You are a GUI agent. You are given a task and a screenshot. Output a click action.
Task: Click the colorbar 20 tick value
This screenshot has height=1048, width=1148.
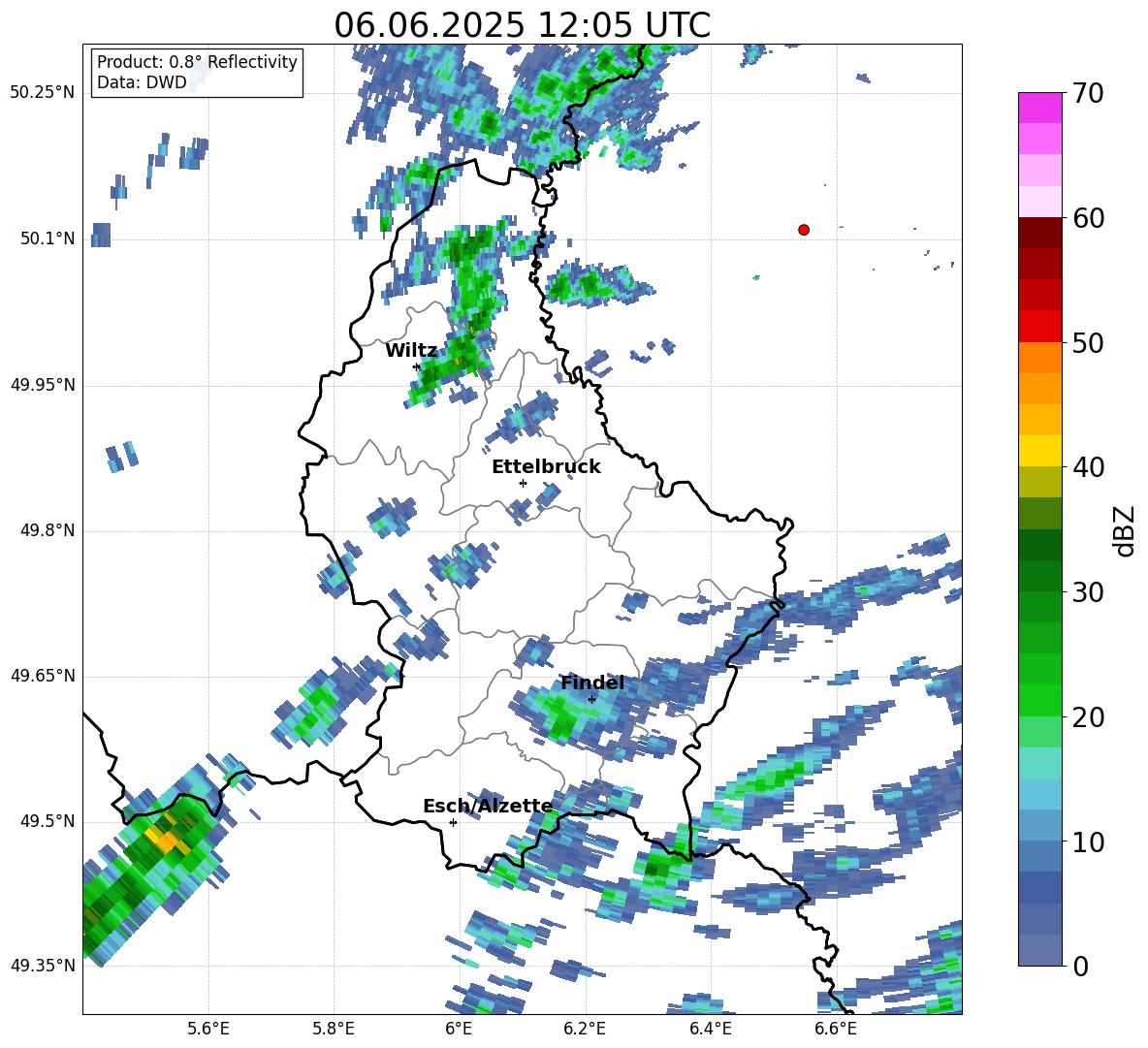click(x=1088, y=717)
